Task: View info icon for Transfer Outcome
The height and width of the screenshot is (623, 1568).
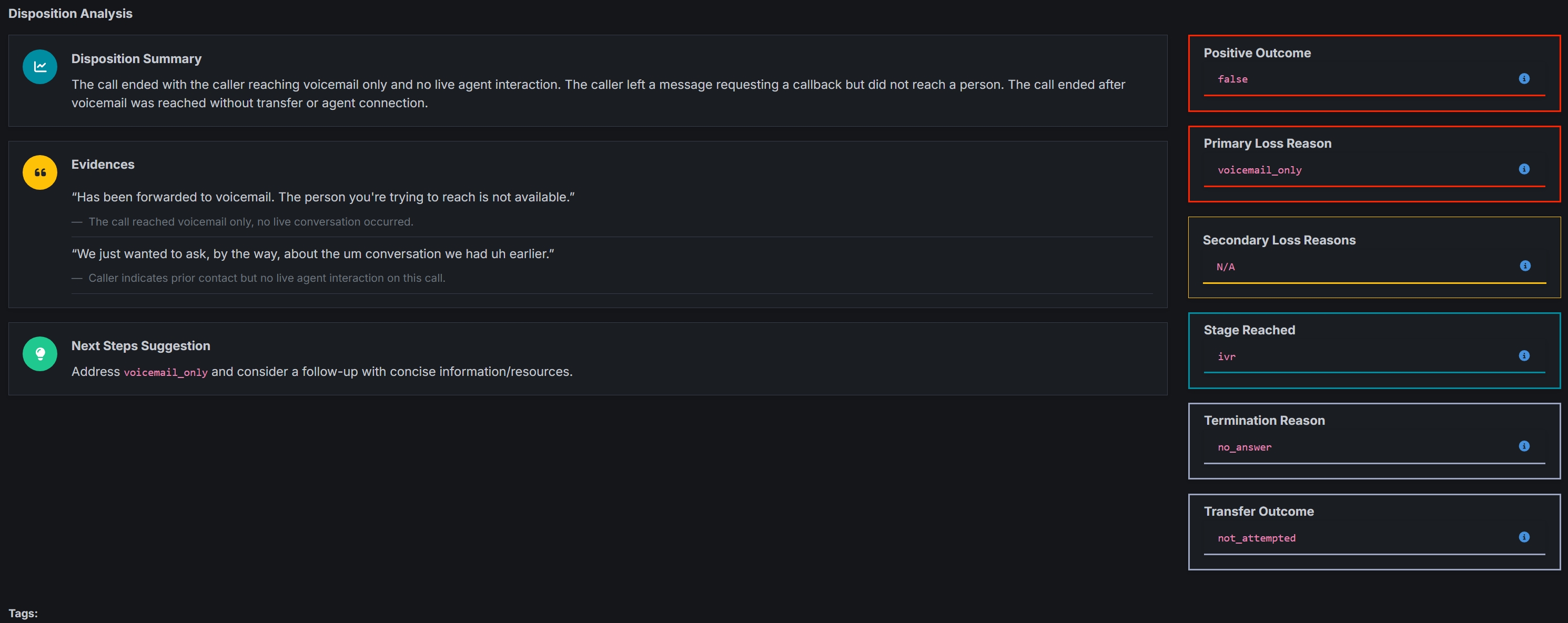Action: [1524, 537]
